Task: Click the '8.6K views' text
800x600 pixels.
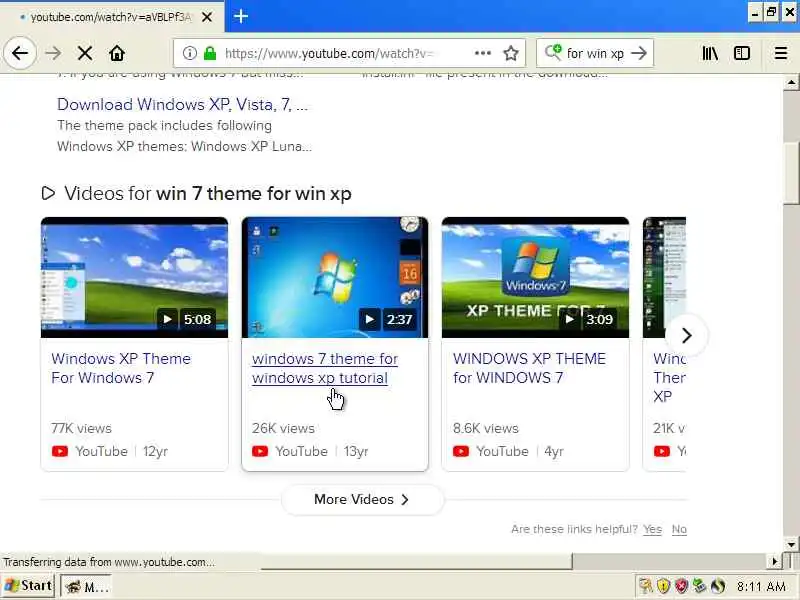Action: 485,428
